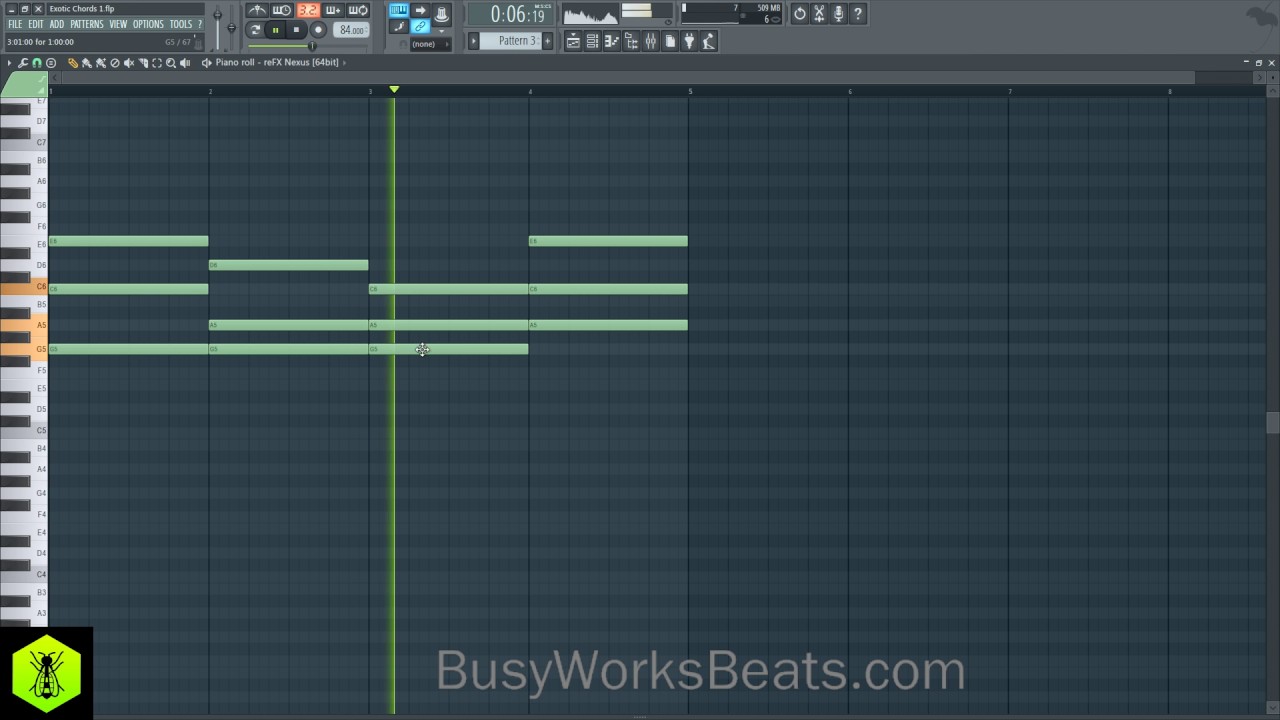The image size is (1280, 720).
Task: Add a new pattern with plus button
Action: click(547, 41)
